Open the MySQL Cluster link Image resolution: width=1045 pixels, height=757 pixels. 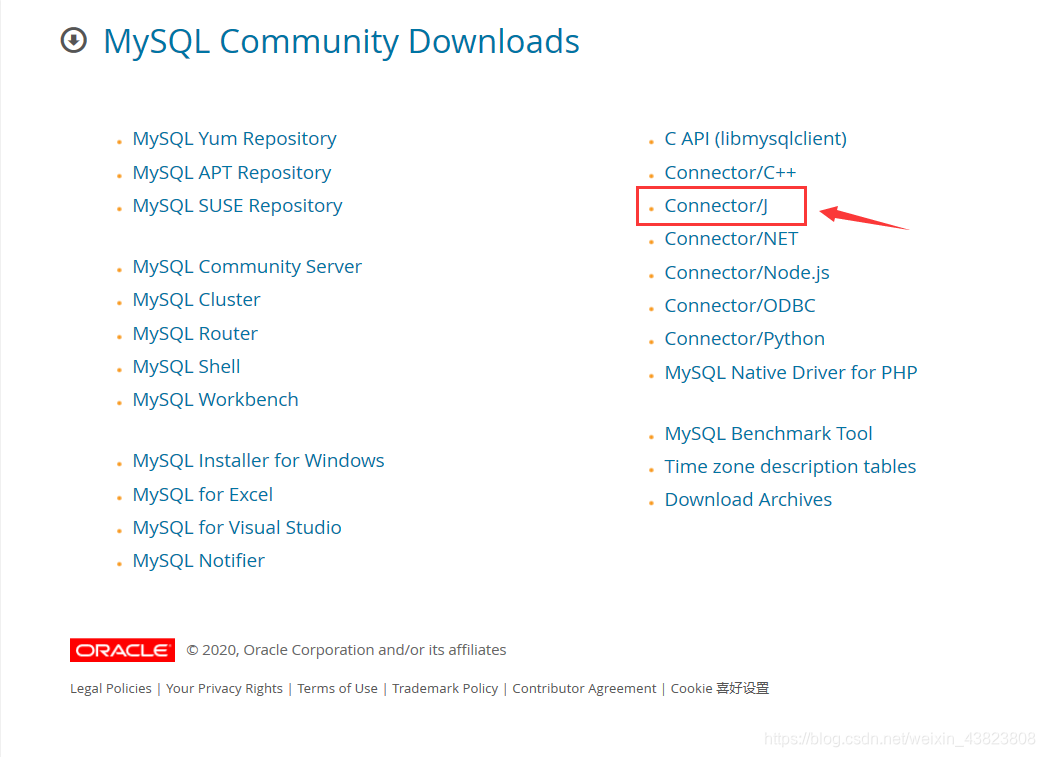197,300
